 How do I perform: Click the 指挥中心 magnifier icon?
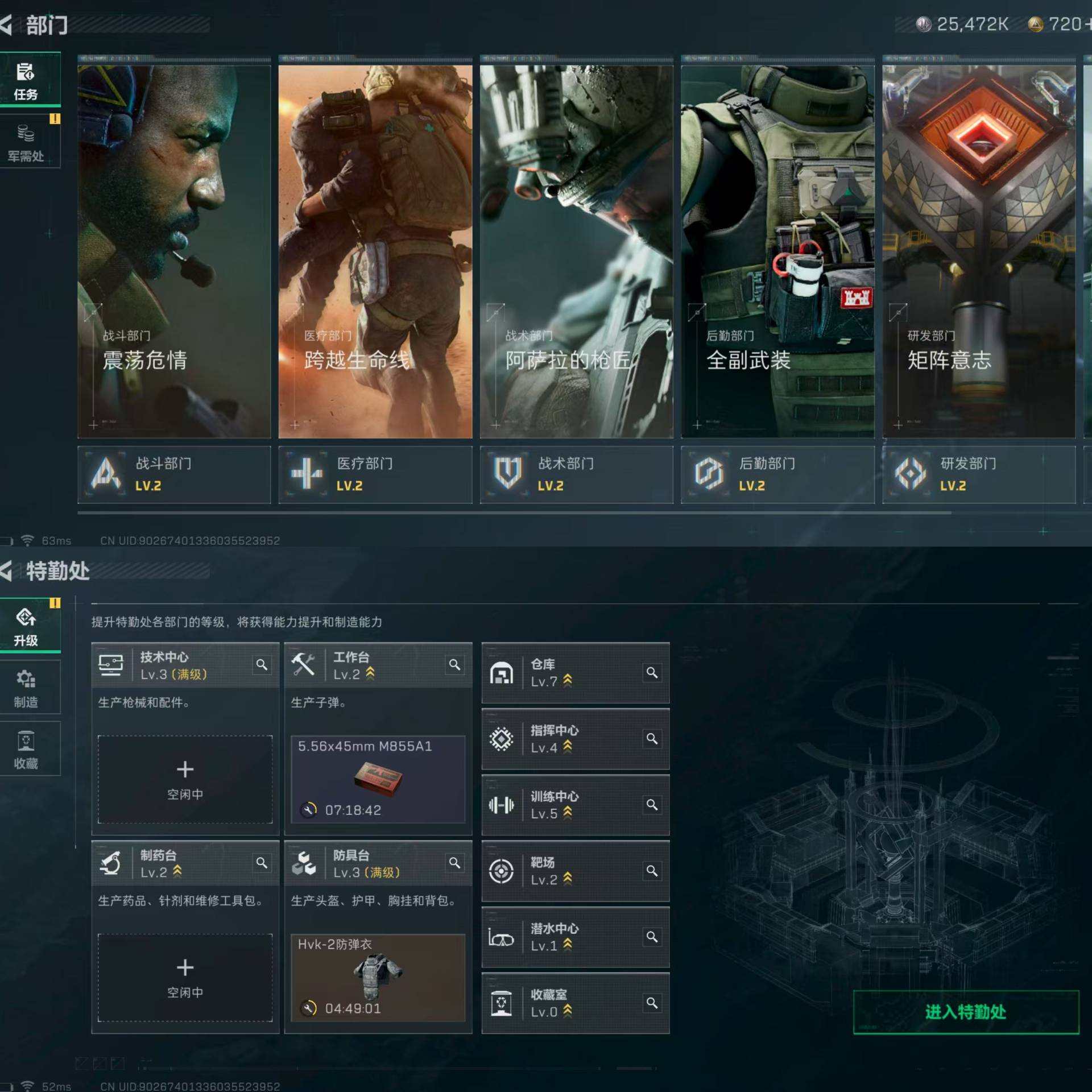tap(652, 738)
